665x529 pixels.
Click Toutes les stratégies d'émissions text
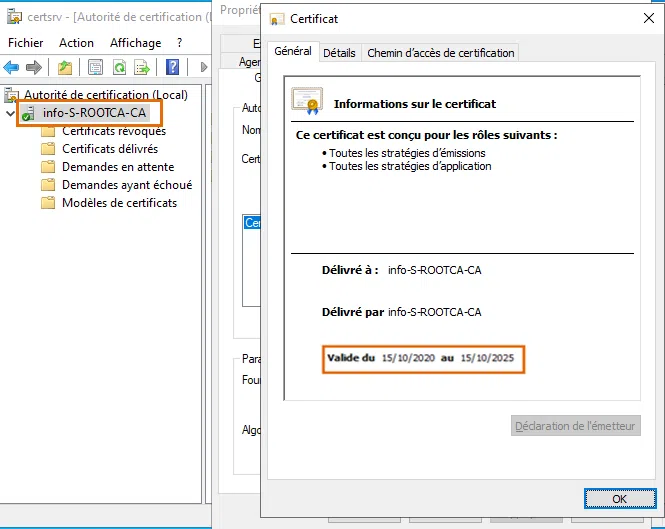407,153
